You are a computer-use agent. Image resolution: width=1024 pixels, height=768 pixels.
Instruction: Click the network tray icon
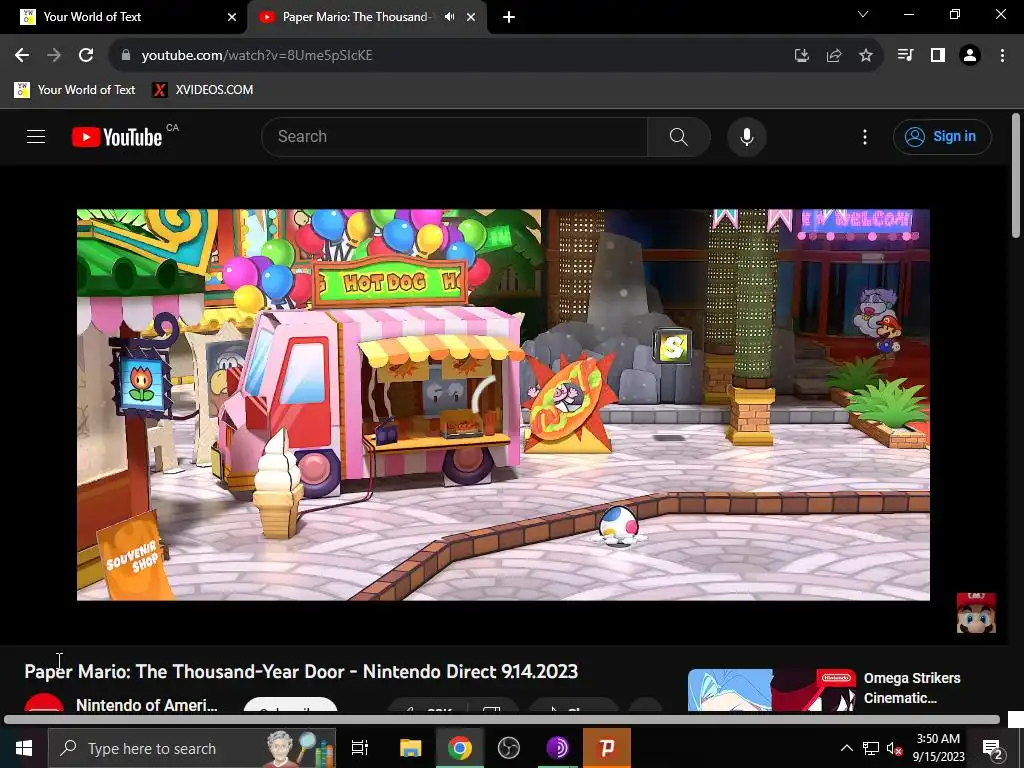[870, 748]
